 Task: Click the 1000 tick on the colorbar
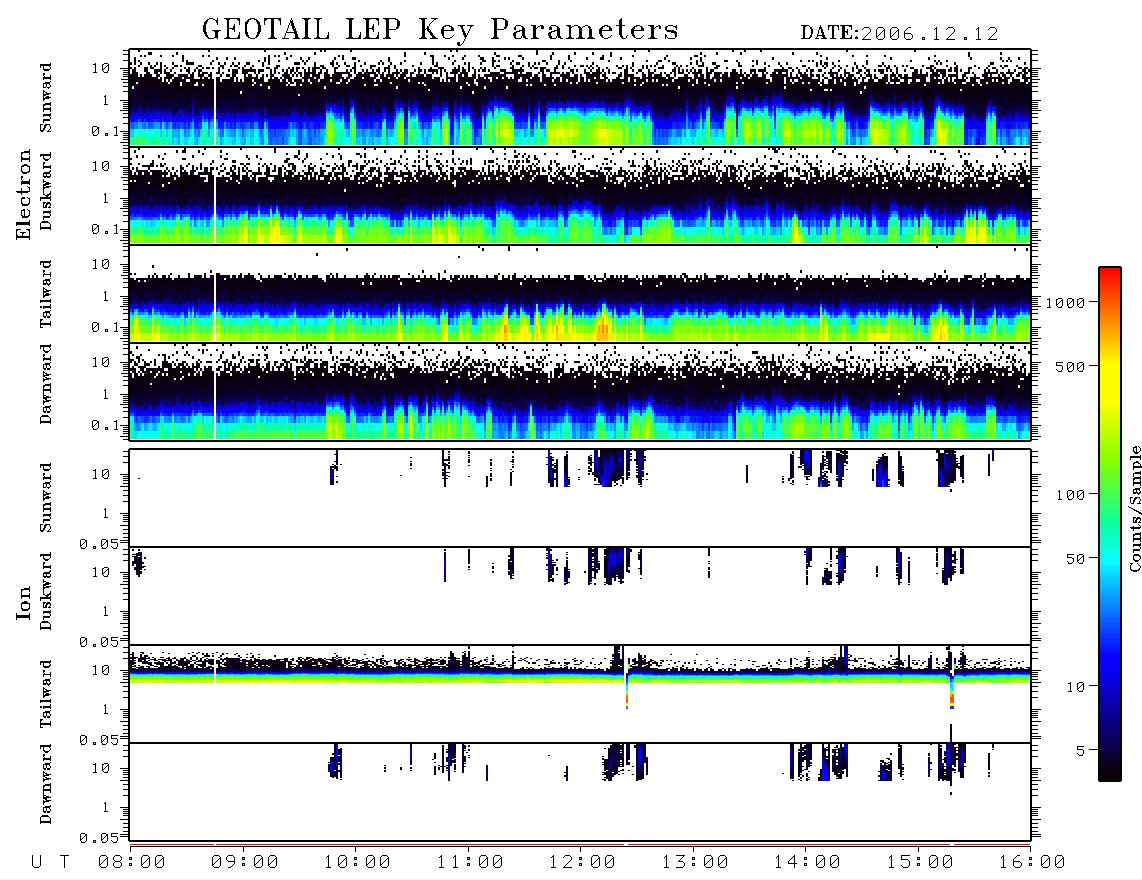1066,302
